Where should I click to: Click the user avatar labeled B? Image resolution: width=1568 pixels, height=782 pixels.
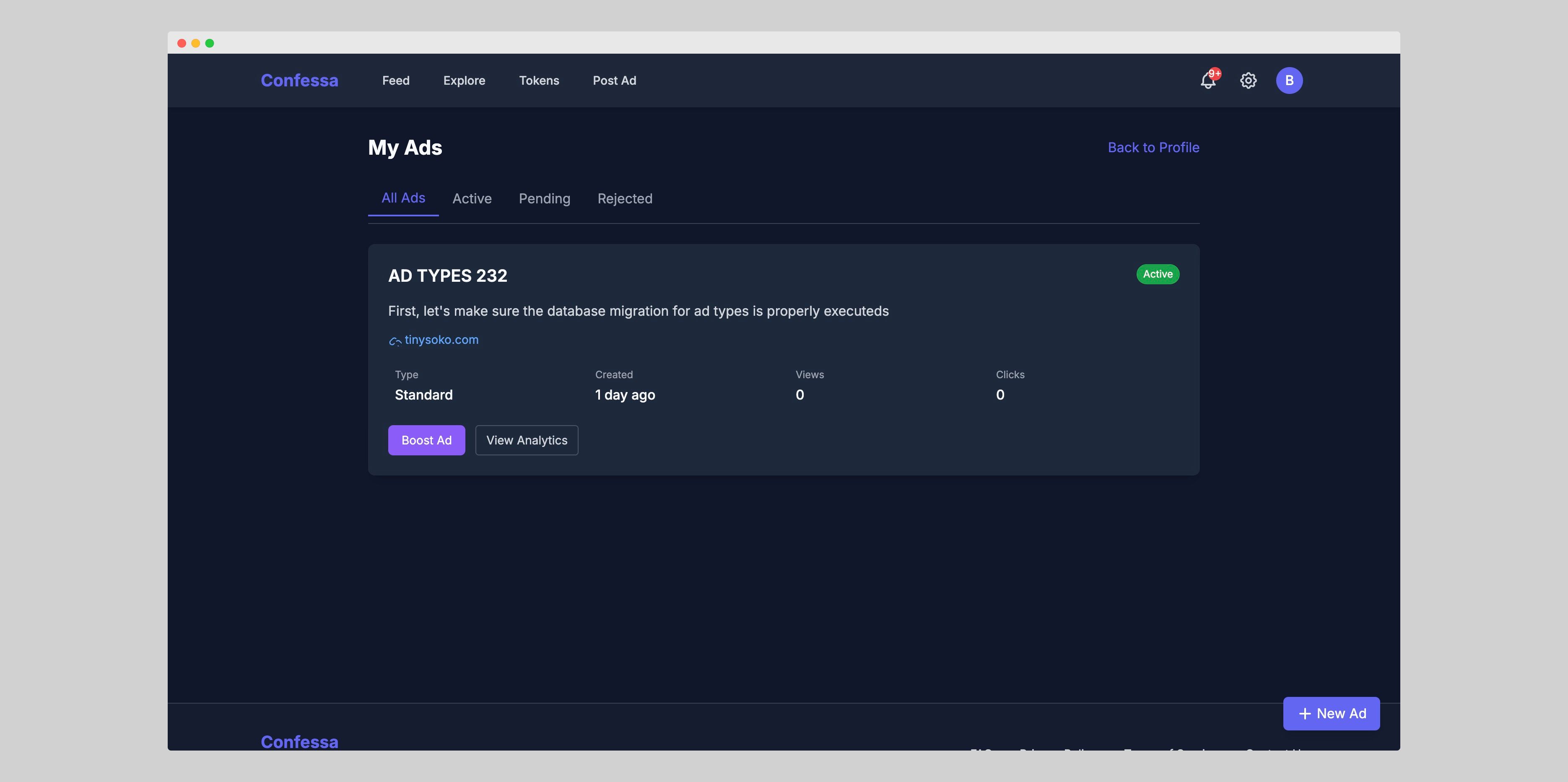1289,81
